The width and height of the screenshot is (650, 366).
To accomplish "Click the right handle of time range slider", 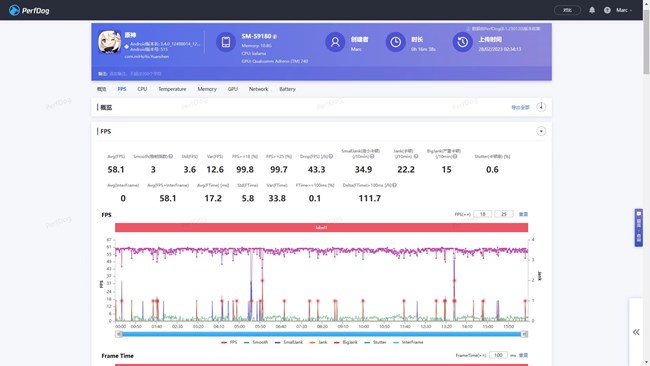I will (x=524, y=334).
